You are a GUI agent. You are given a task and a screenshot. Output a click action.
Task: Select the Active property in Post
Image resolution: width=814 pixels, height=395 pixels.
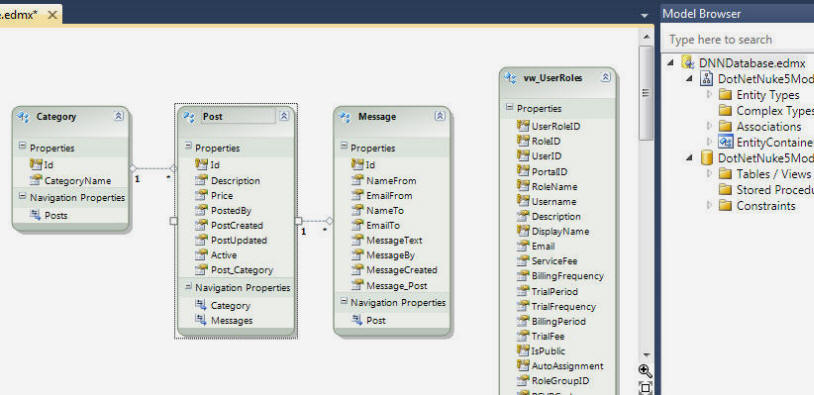click(x=224, y=255)
